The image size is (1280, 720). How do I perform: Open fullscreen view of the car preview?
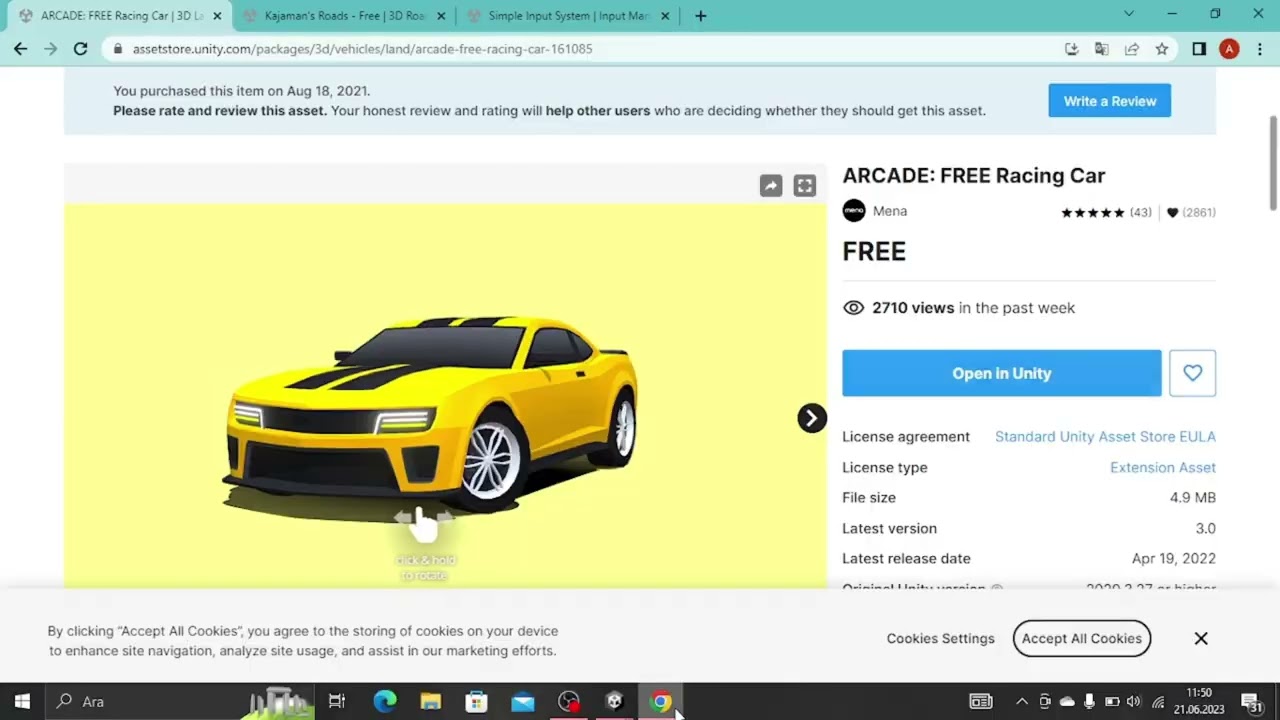click(804, 186)
